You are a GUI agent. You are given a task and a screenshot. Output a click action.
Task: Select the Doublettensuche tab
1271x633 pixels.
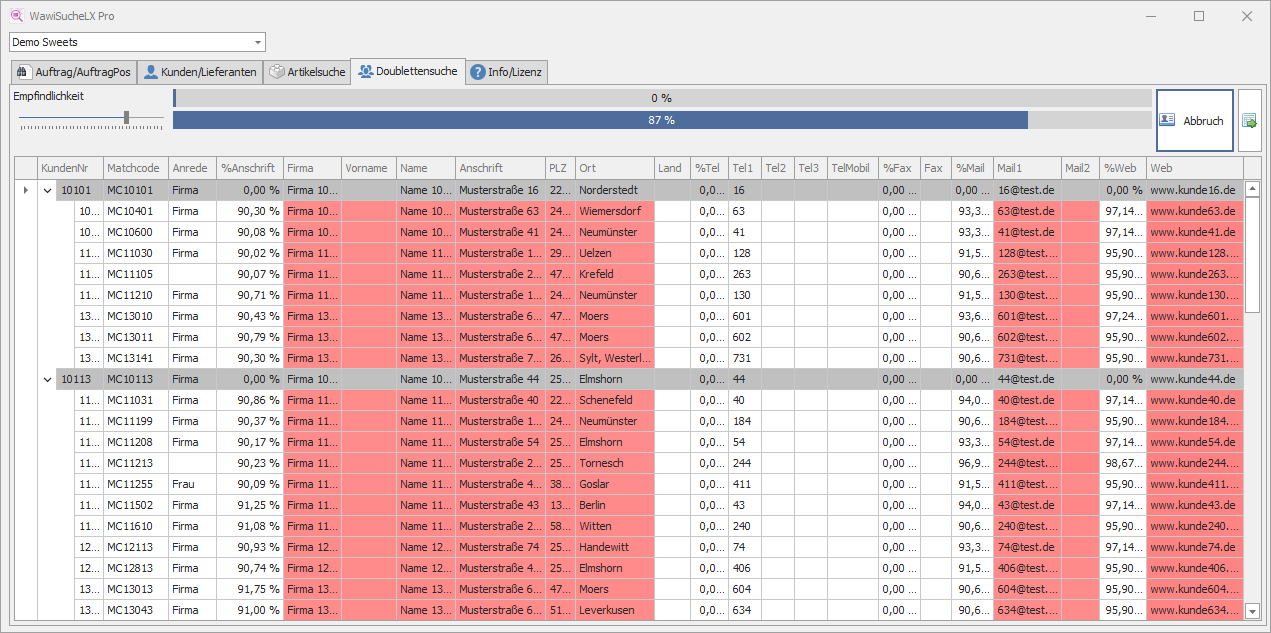[x=408, y=71]
